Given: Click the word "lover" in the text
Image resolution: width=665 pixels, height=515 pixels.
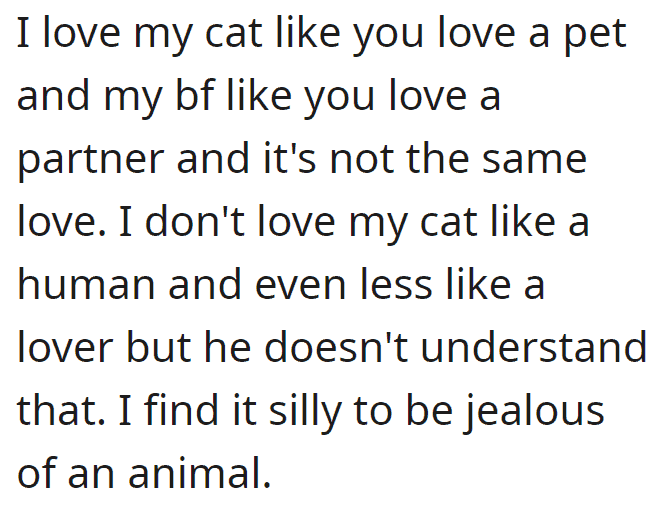Looking at the screenshot, I should (65, 347).
